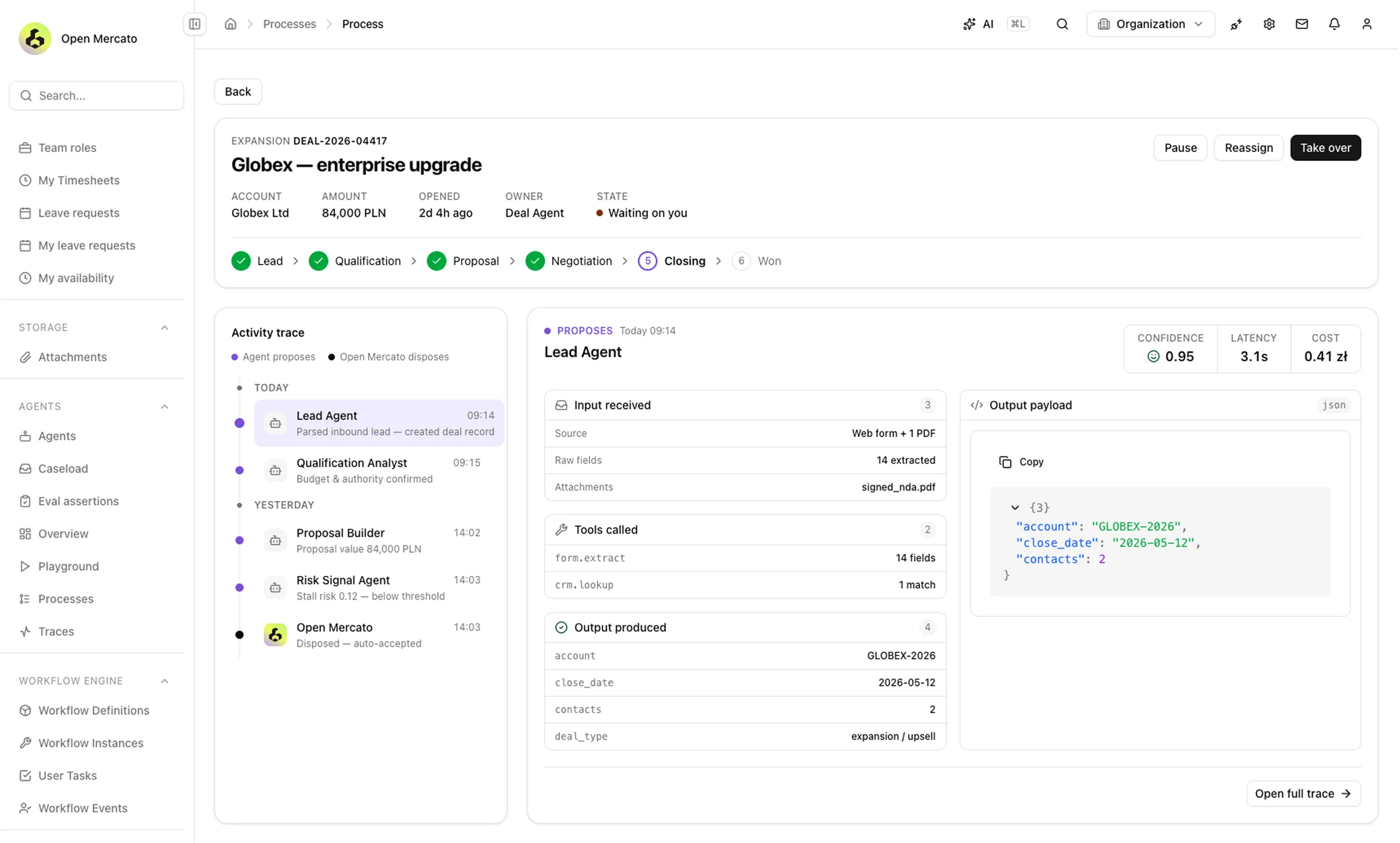Go to home via breadcrumb icon
The image size is (1400, 843).
pos(230,24)
